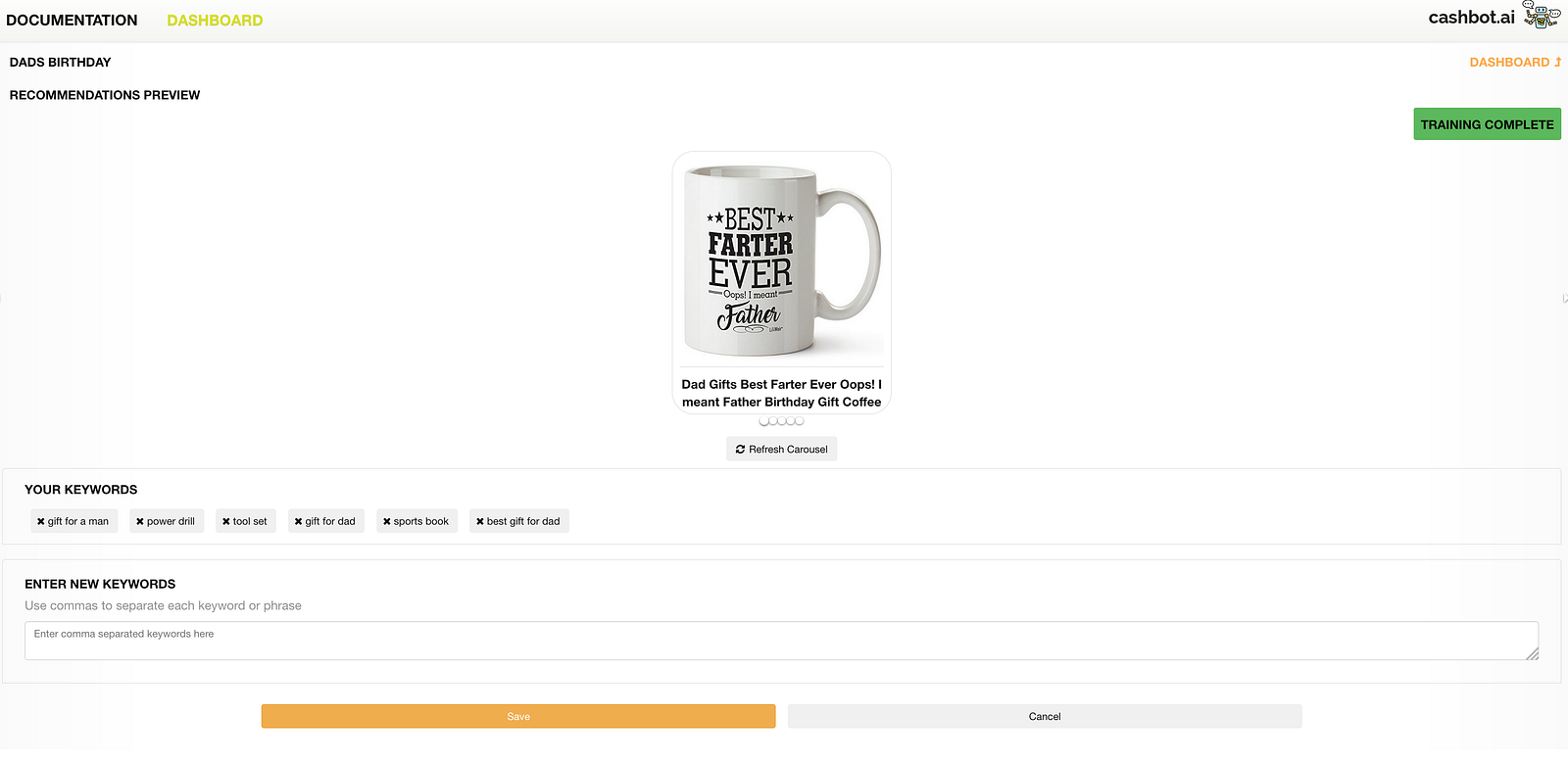This screenshot has height=764, width=1568.
Task: Click the refresh icon on Refresh Carousel
Action: click(740, 450)
